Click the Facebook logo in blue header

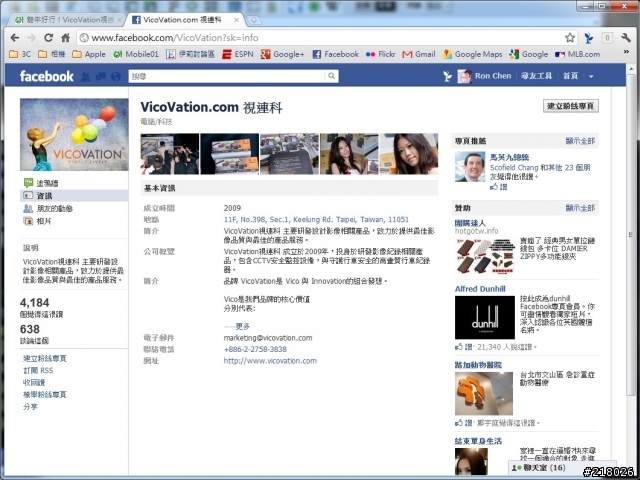47,76
